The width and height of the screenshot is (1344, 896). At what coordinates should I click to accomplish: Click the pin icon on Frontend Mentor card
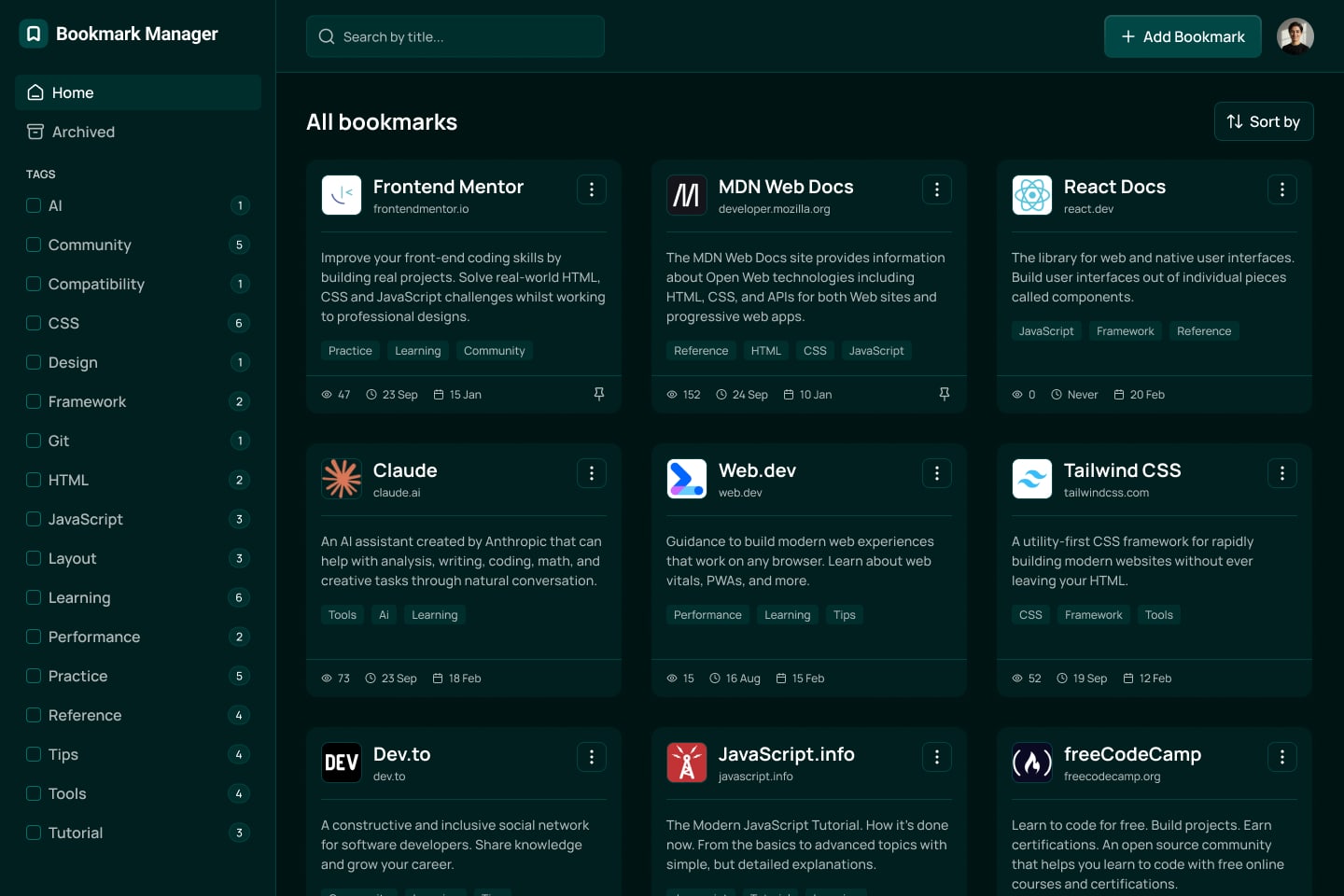(599, 394)
